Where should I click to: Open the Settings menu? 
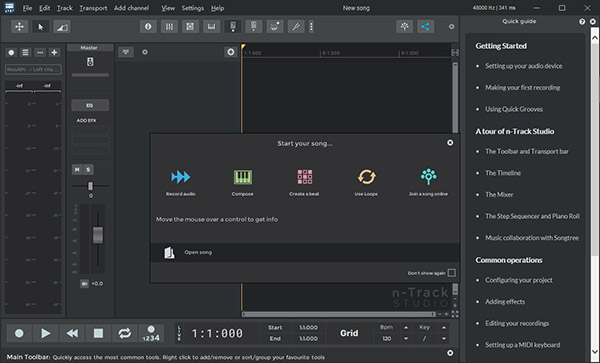click(192, 8)
